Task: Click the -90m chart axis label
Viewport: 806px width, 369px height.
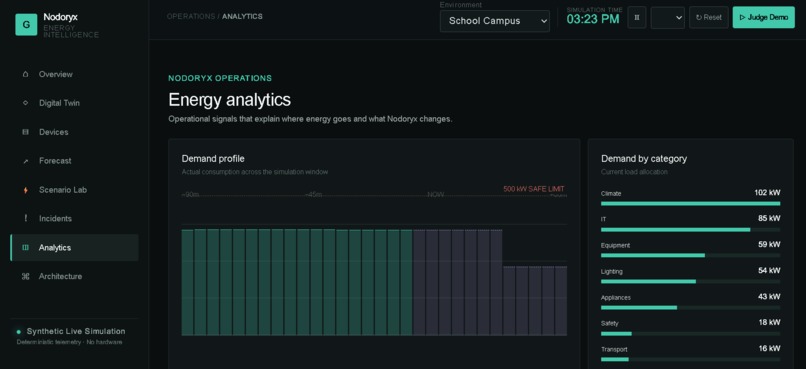Action: click(x=190, y=195)
